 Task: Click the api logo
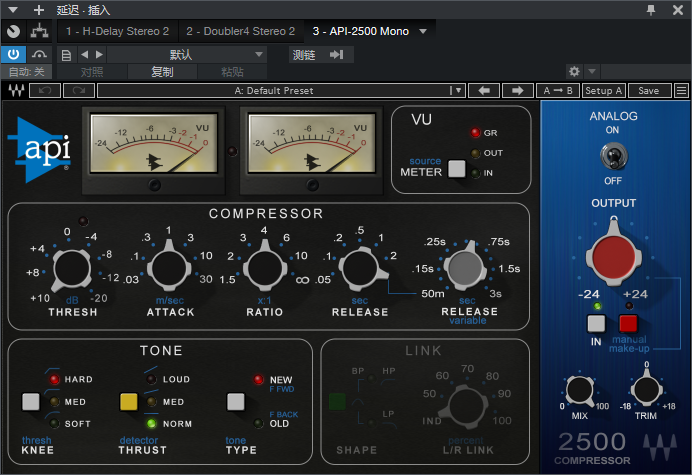tap(40, 149)
